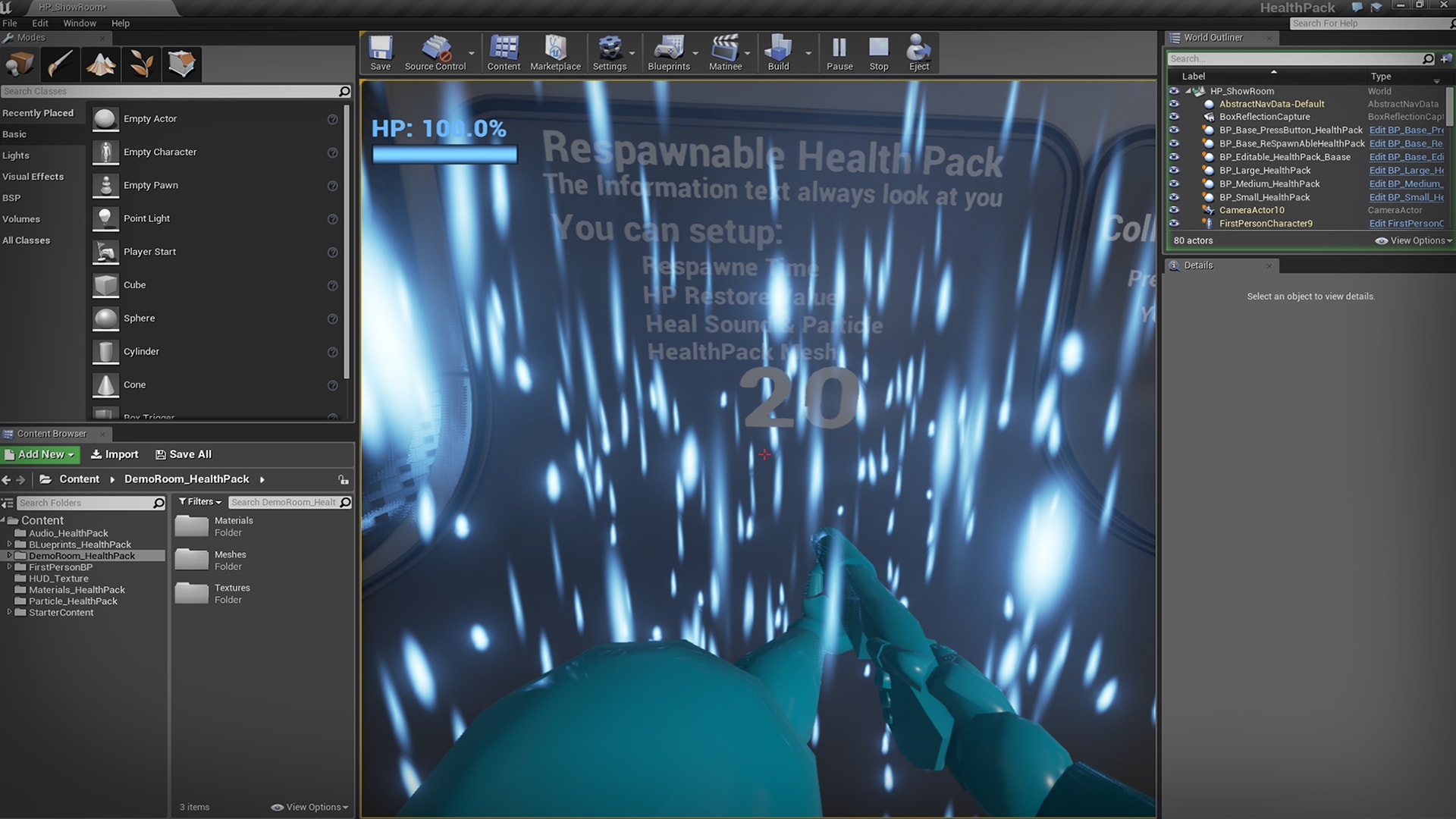Hide CameraActor10 in the World Outliner
Viewport: 1456px width, 819px height.
click(1175, 210)
